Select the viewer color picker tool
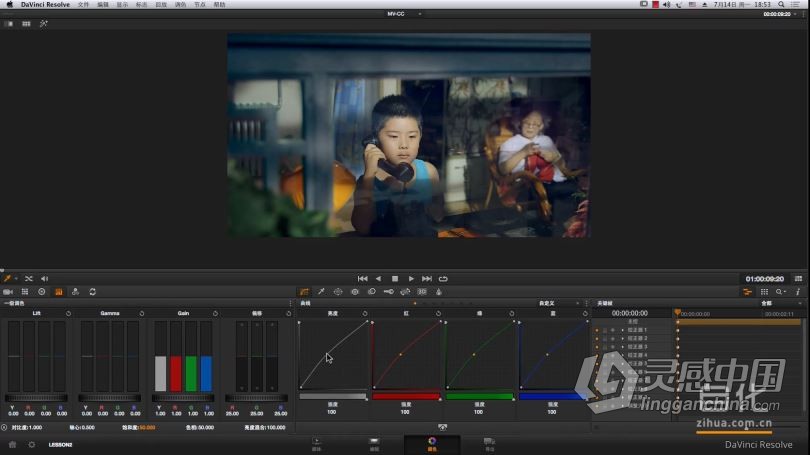 7,278
